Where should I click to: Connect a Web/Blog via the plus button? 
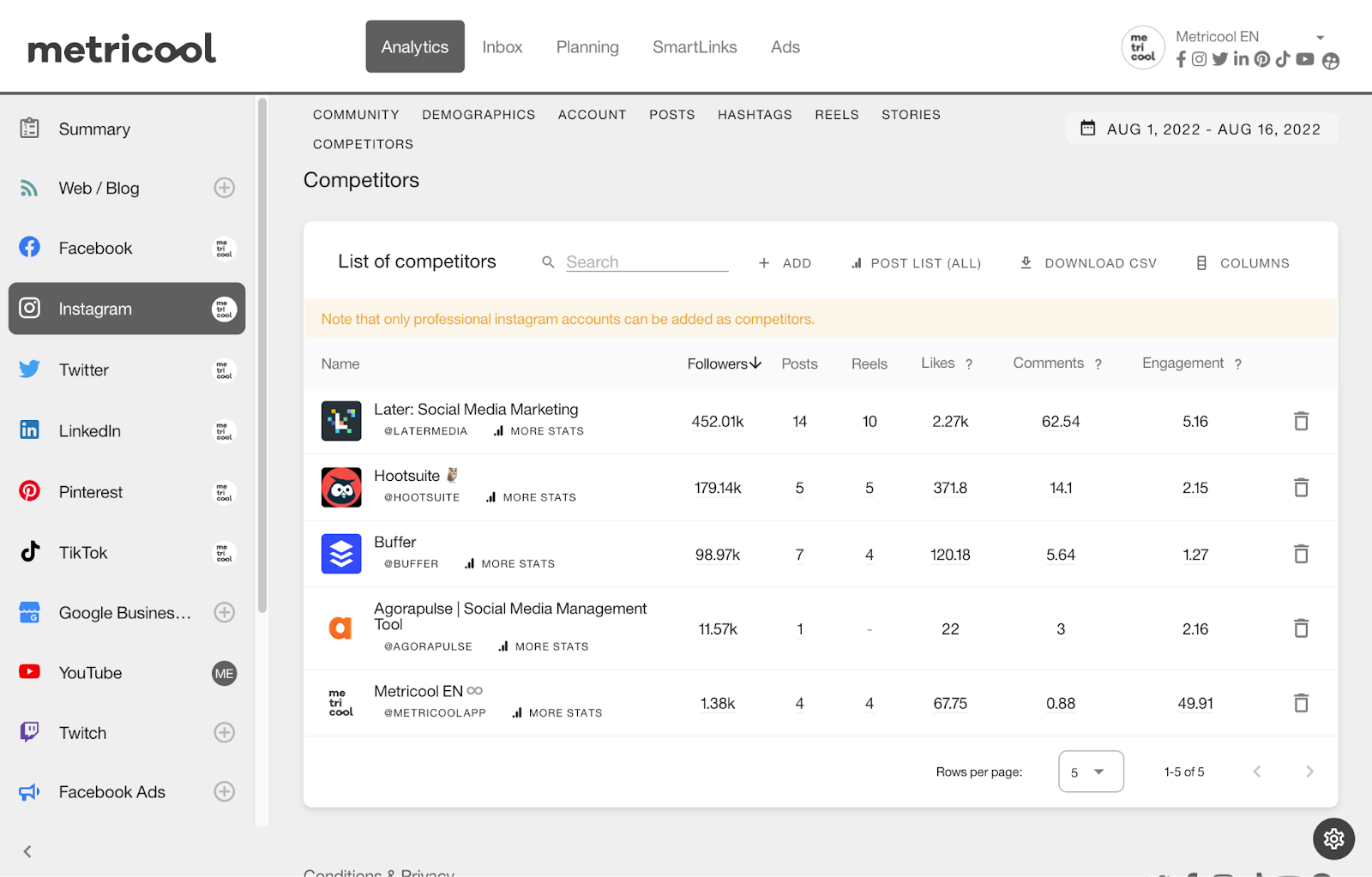(x=224, y=188)
